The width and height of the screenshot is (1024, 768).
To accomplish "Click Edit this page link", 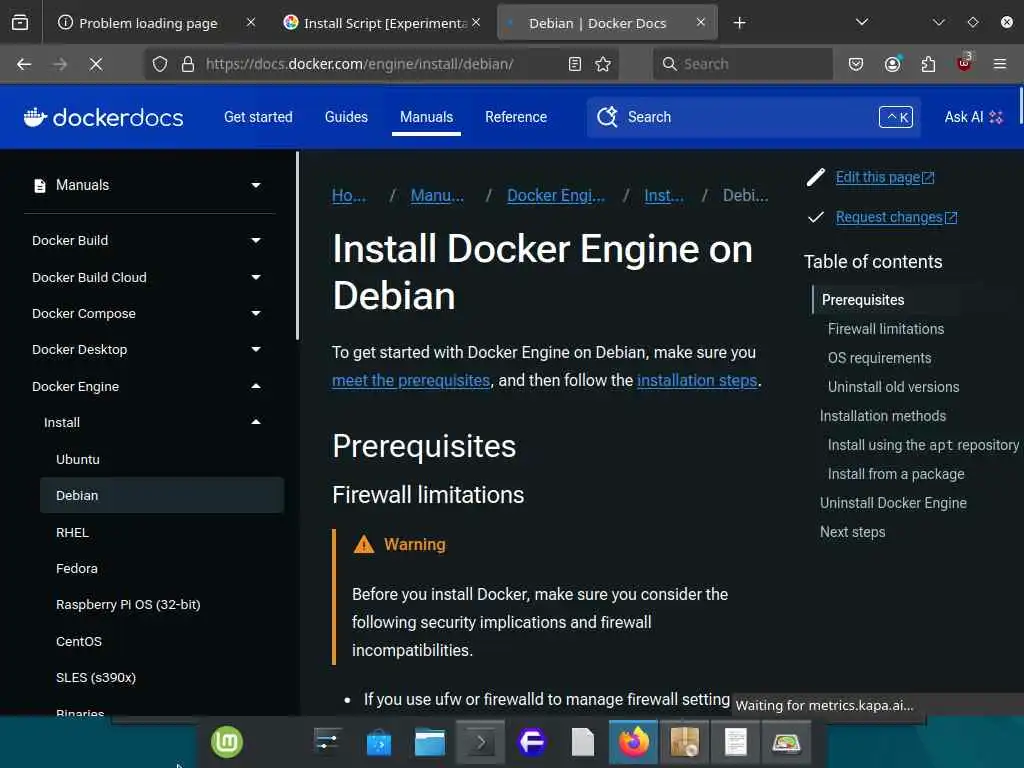I will click(885, 177).
